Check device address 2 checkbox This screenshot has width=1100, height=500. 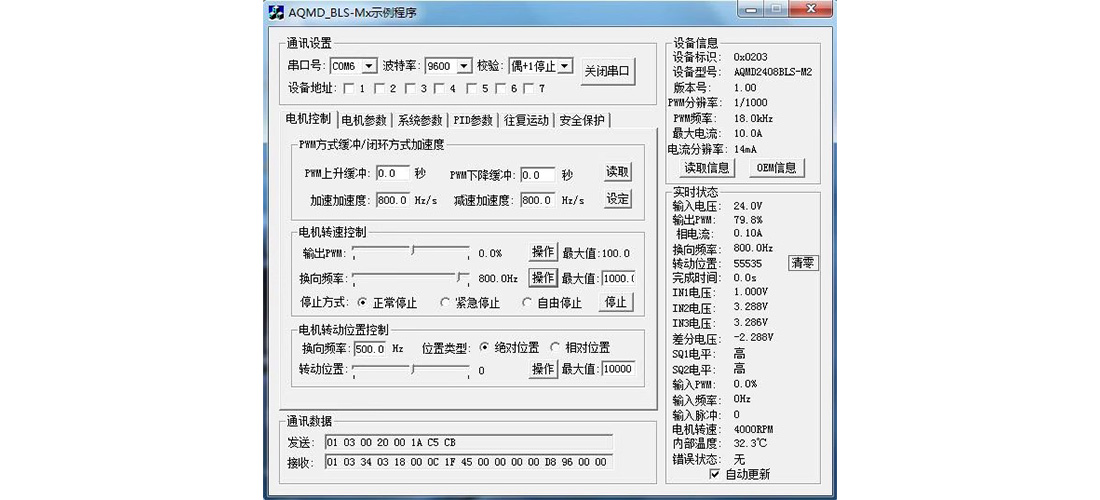pyautogui.click(x=379, y=88)
